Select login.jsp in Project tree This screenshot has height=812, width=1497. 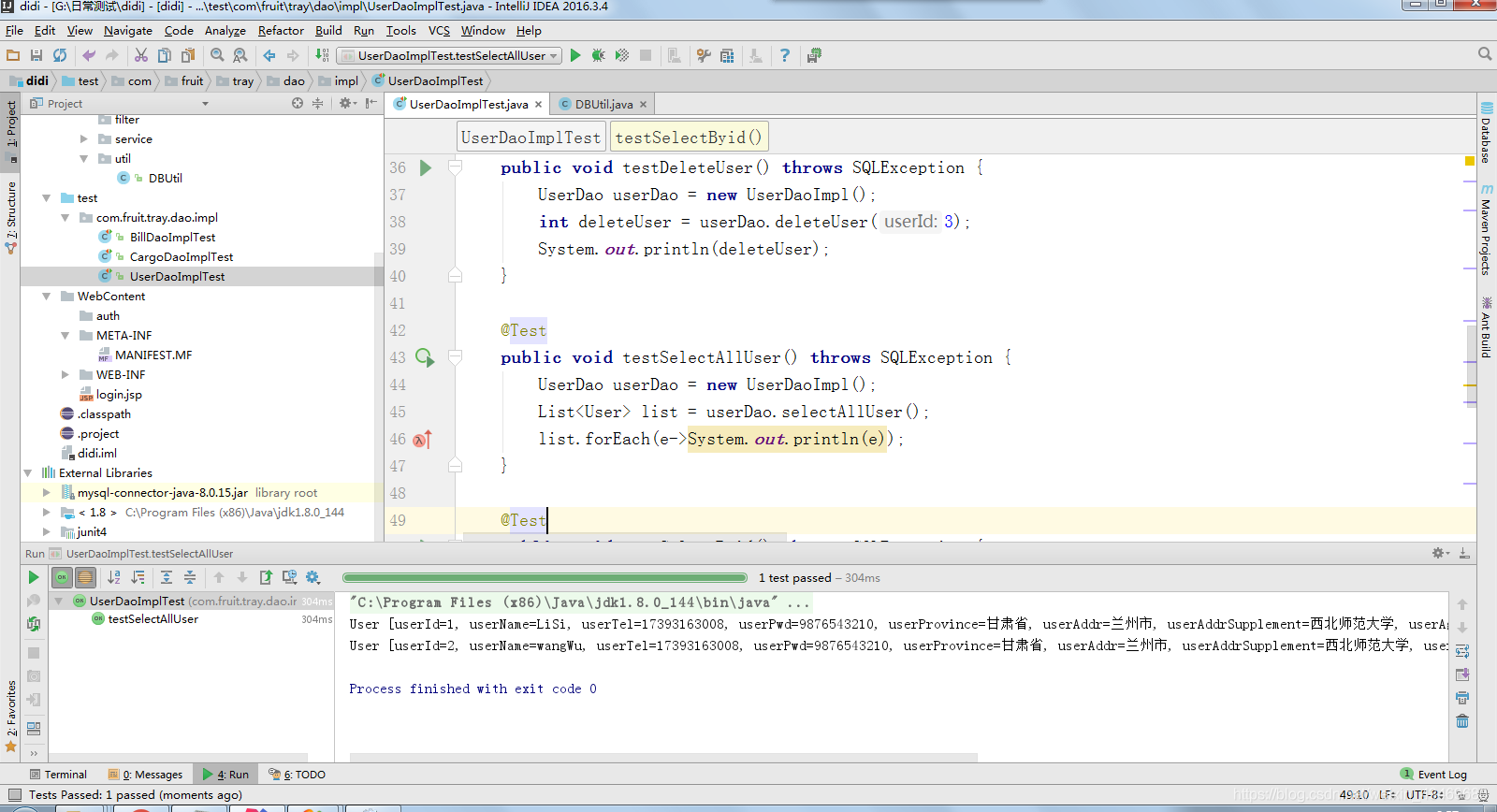coord(119,394)
